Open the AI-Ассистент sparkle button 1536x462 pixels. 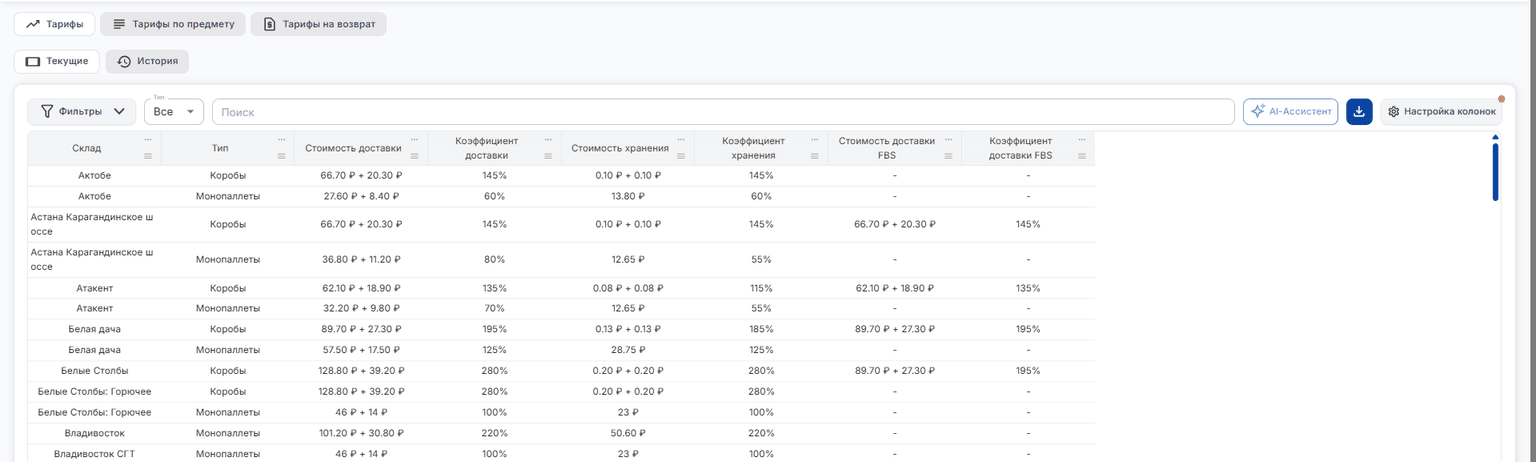tap(1290, 112)
